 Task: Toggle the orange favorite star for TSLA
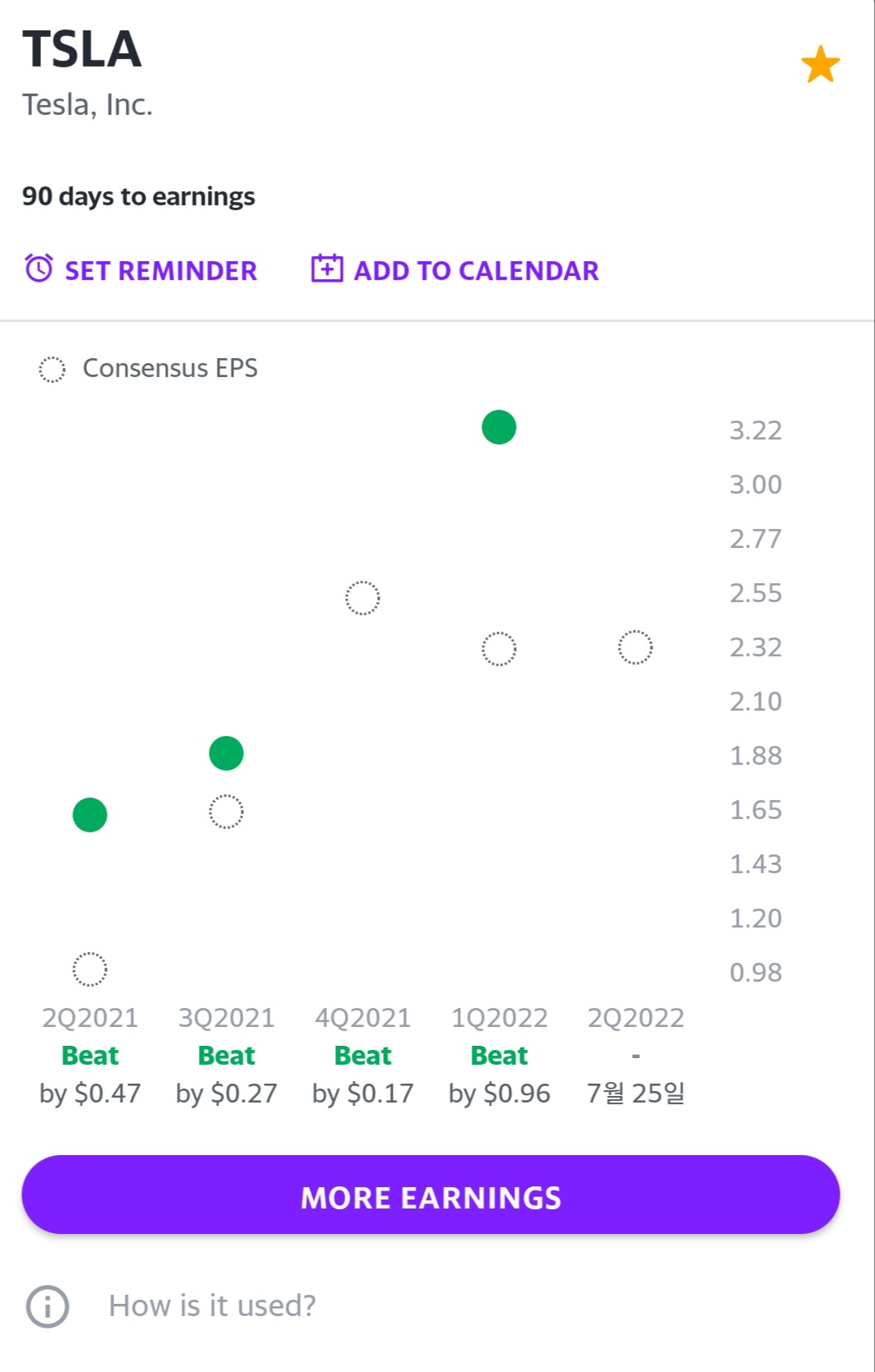tap(820, 65)
